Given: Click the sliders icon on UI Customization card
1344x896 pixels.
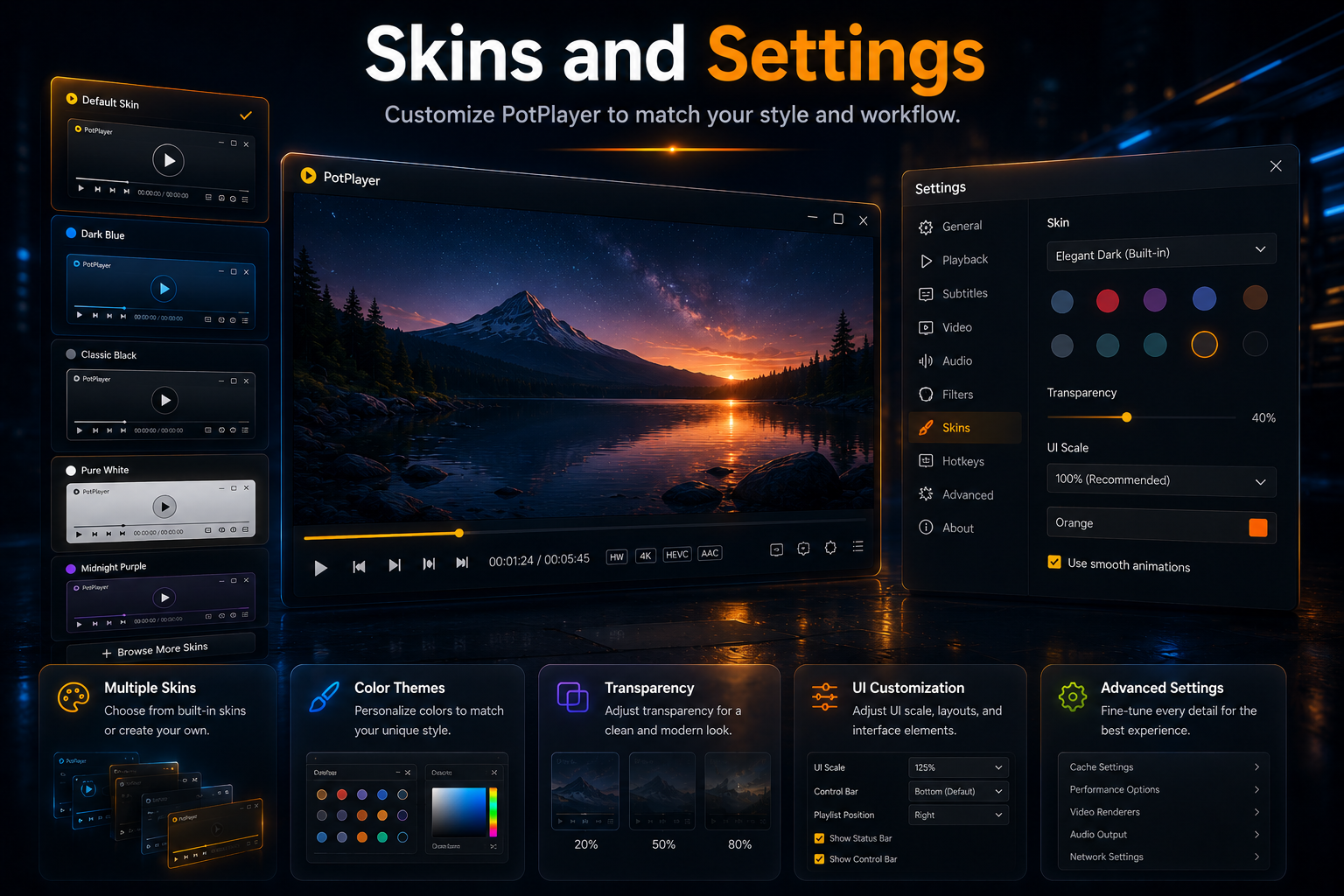Looking at the screenshot, I should [x=824, y=697].
